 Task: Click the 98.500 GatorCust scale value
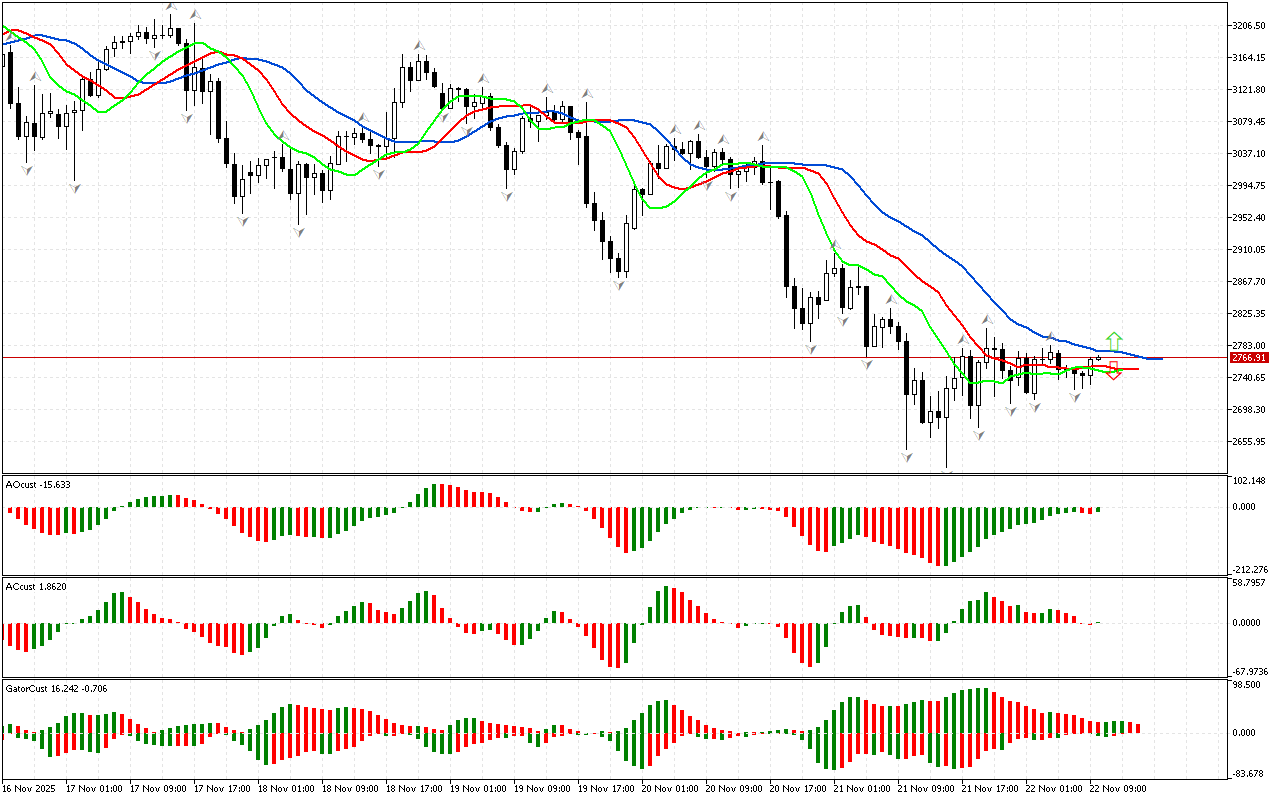point(1248,685)
